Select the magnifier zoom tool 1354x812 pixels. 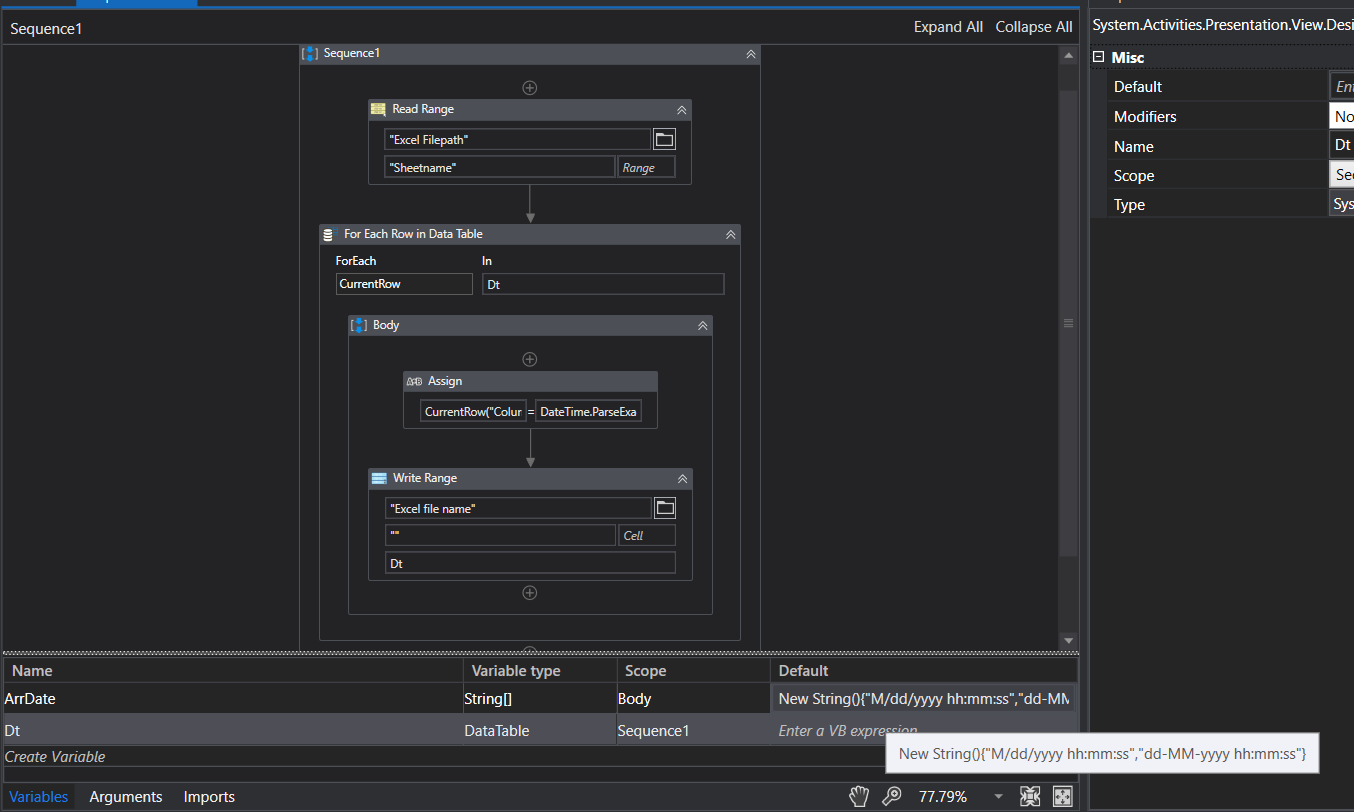(892, 796)
